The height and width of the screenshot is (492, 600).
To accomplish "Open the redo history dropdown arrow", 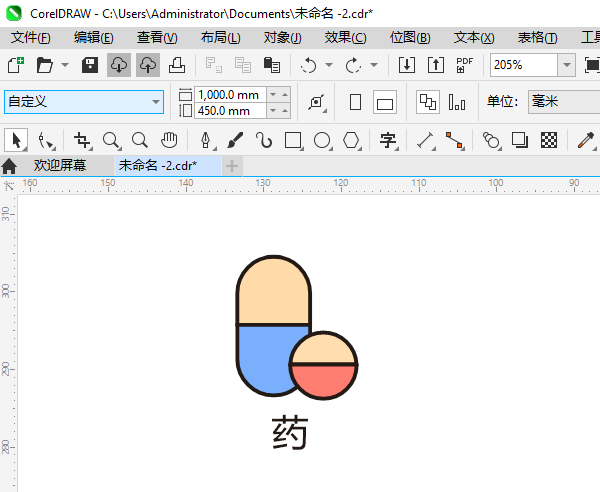I will (x=374, y=65).
